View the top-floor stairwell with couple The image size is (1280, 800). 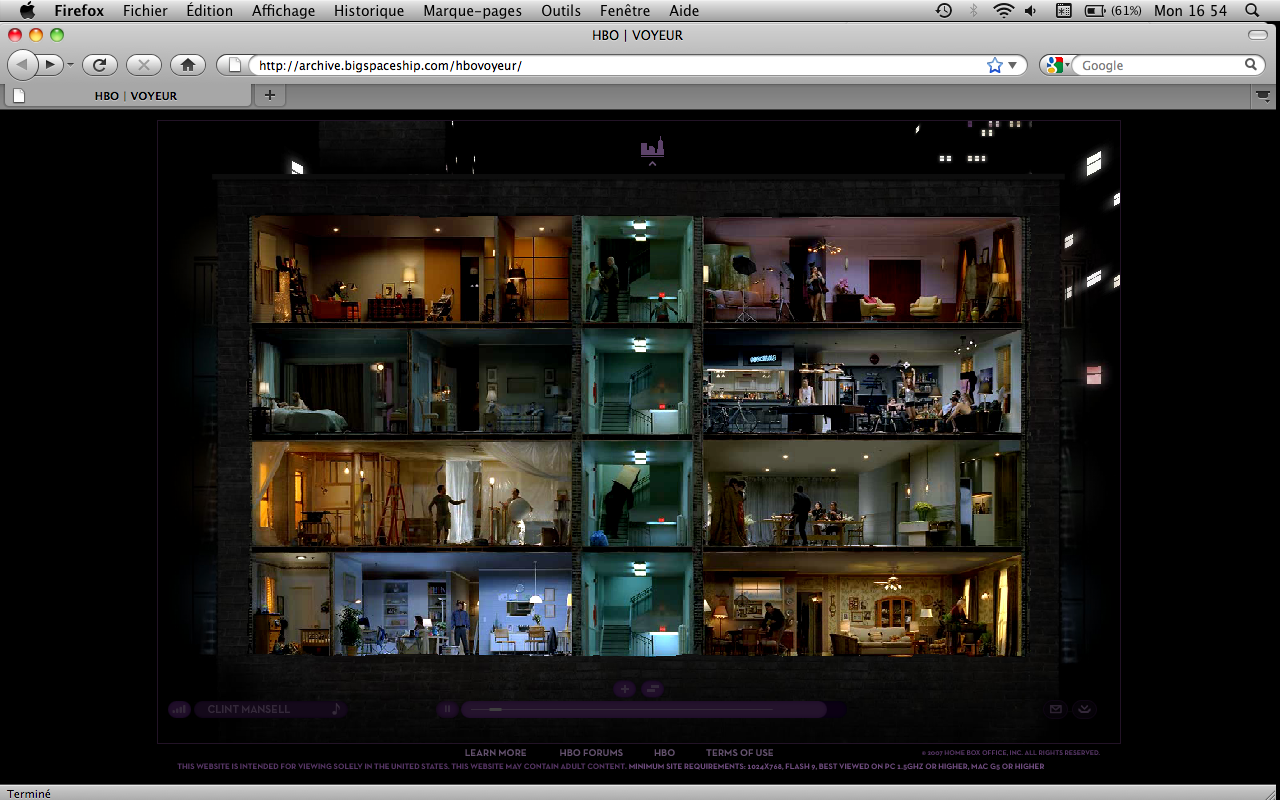click(638, 269)
